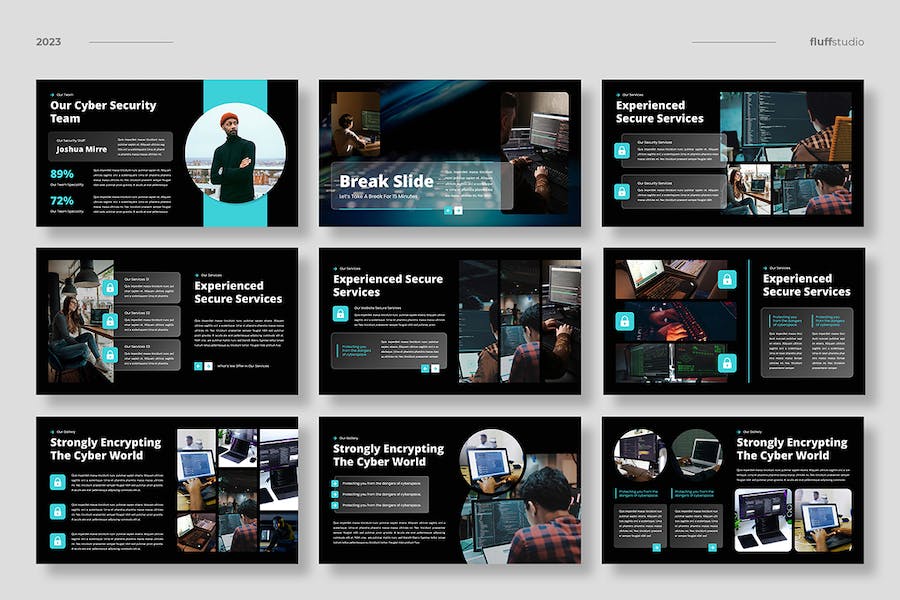The image size is (900, 600).
Task: Click the lock icon on the laptop photo
Action: point(727,280)
